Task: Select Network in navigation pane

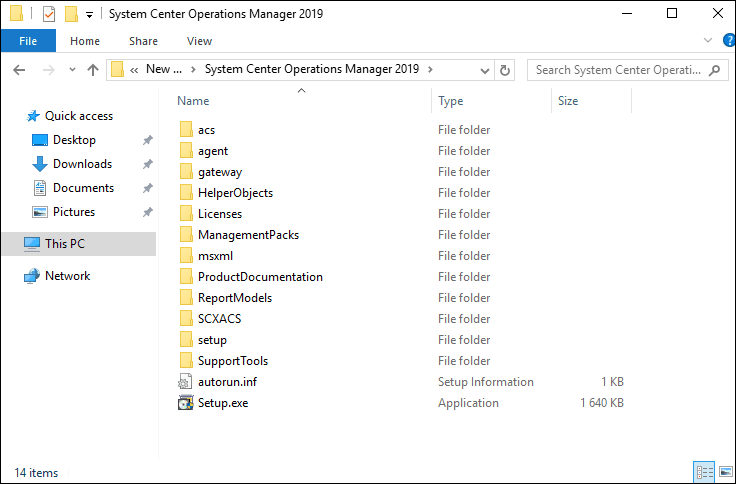Action: pyautogui.click(x=68, y=276)
